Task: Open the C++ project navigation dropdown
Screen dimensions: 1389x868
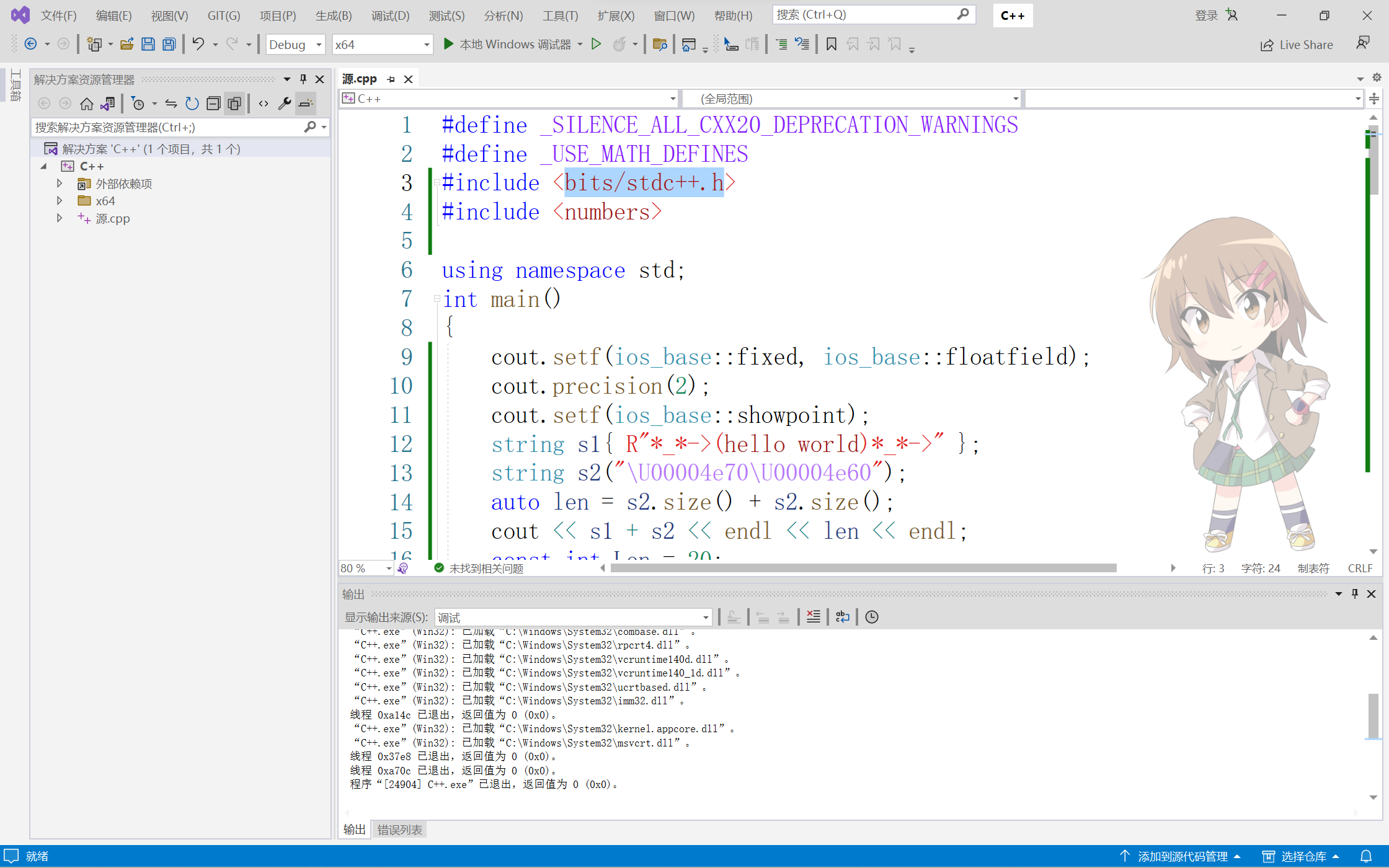Action: click(x=508, y=99)
